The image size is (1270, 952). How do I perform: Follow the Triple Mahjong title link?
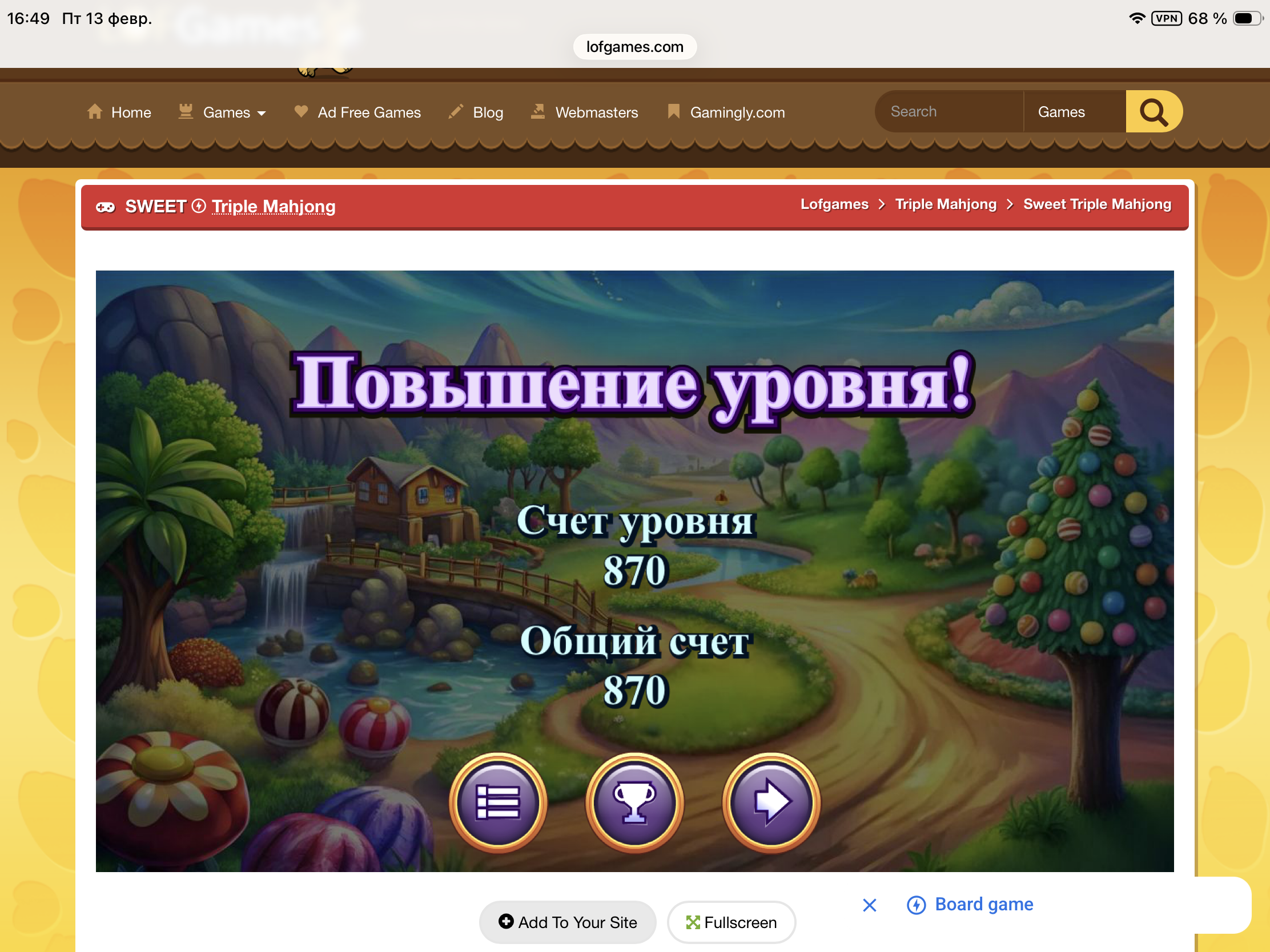[274, 207]
